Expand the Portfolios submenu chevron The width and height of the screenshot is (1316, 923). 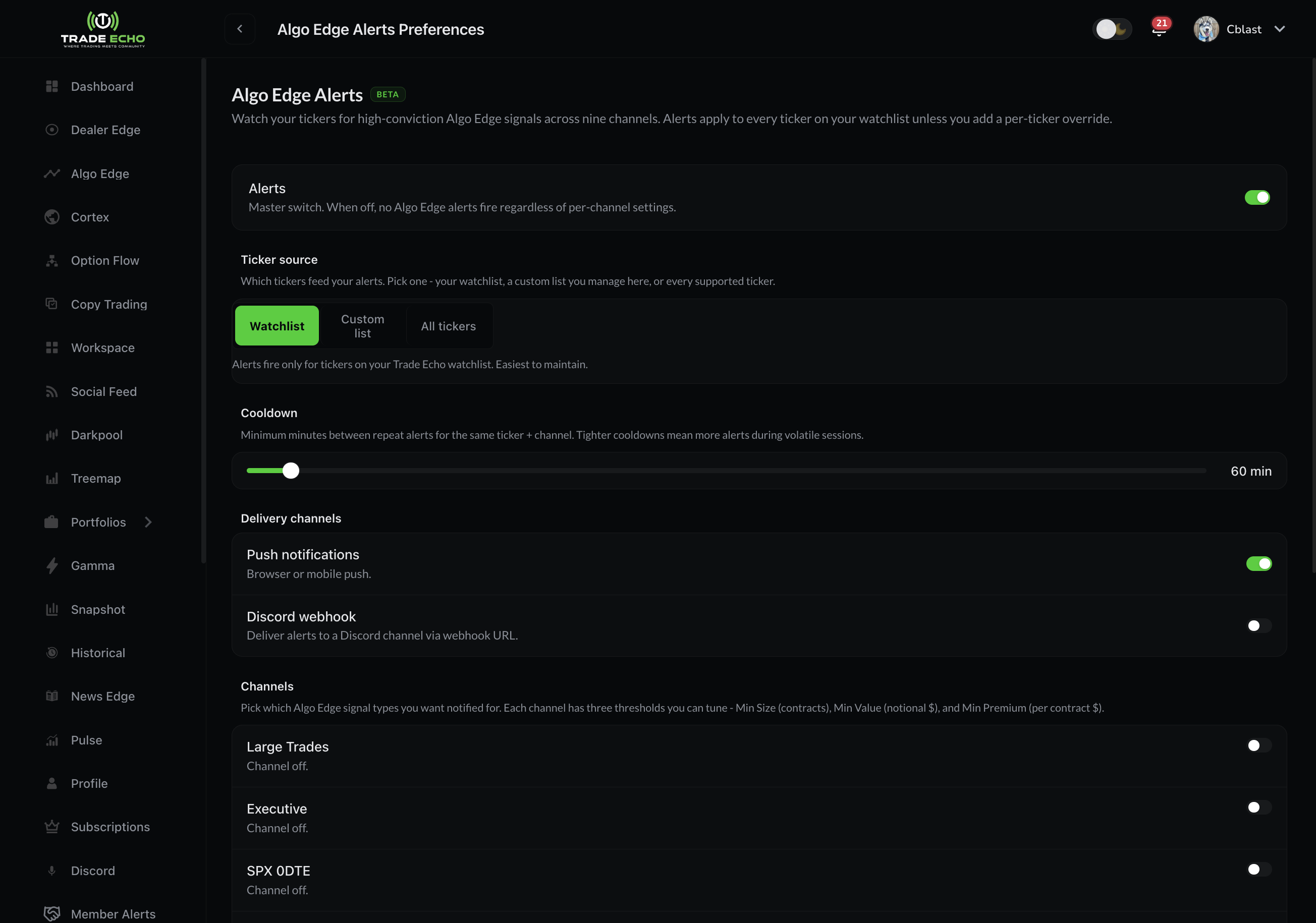[x=148, y=522]
